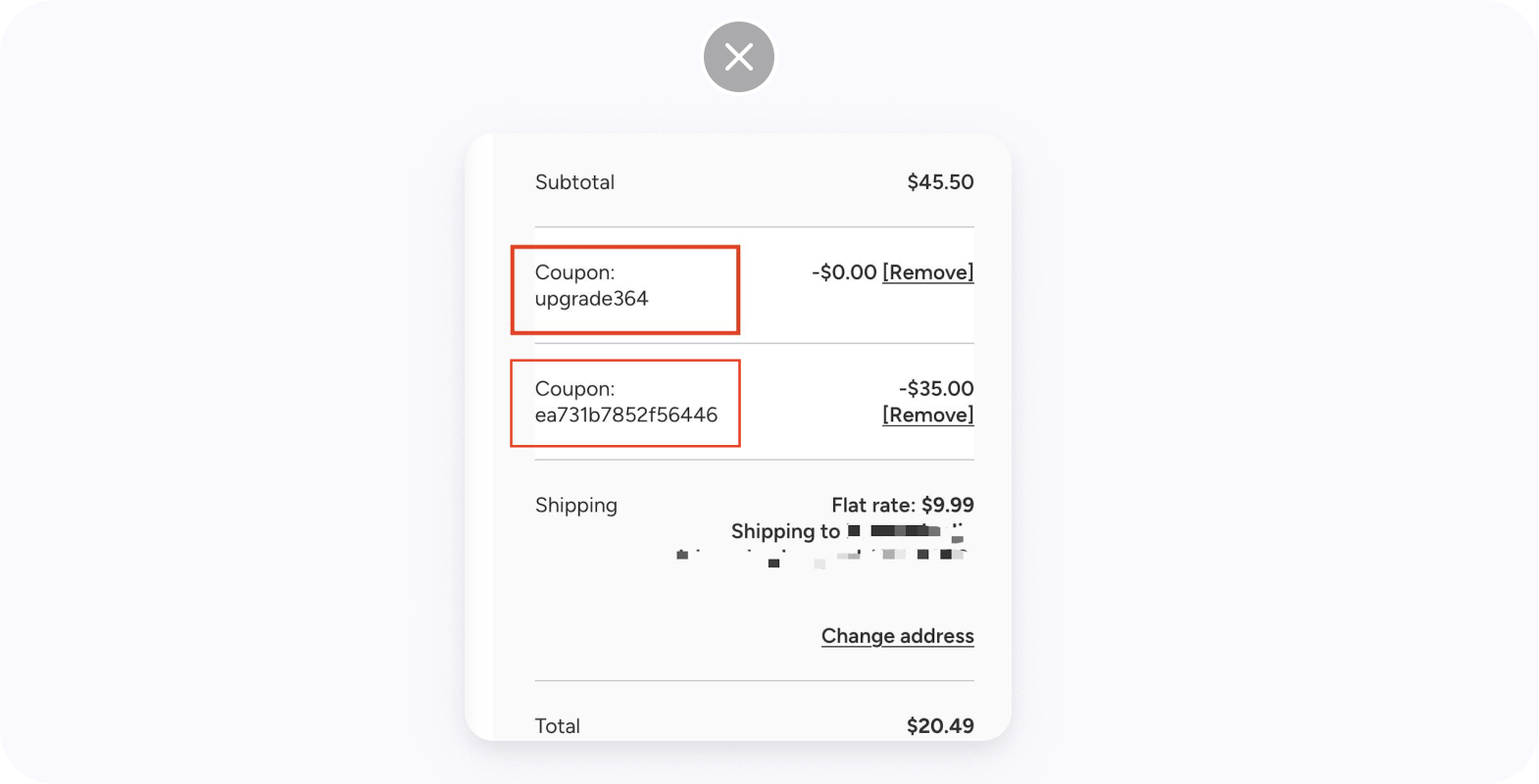The width and height of the screenshot is (1539, 784).
Task: Remove the ea731b7852f56446 coupon
Action: click(x=927, y=415)
